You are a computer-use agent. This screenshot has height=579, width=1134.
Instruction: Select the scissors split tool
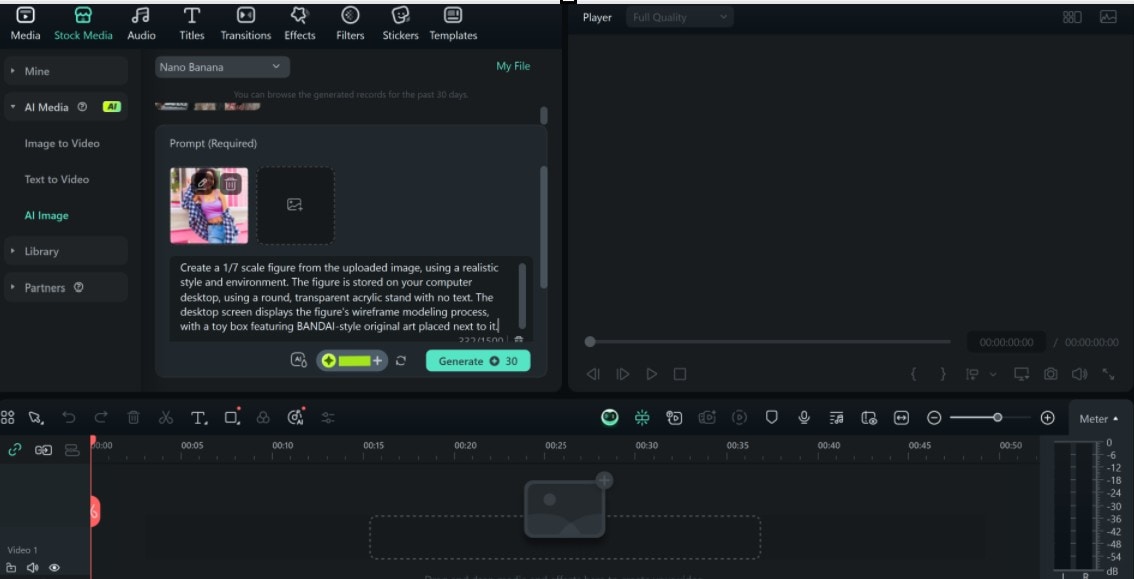[166, 417]
